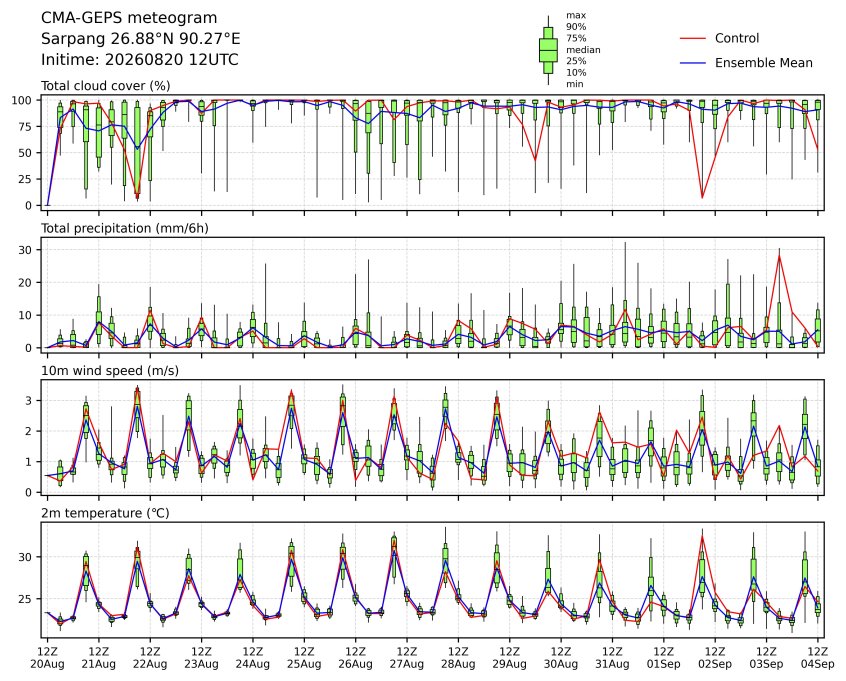Click the Total precipitation panel title
846x681 pixels.
125,228
